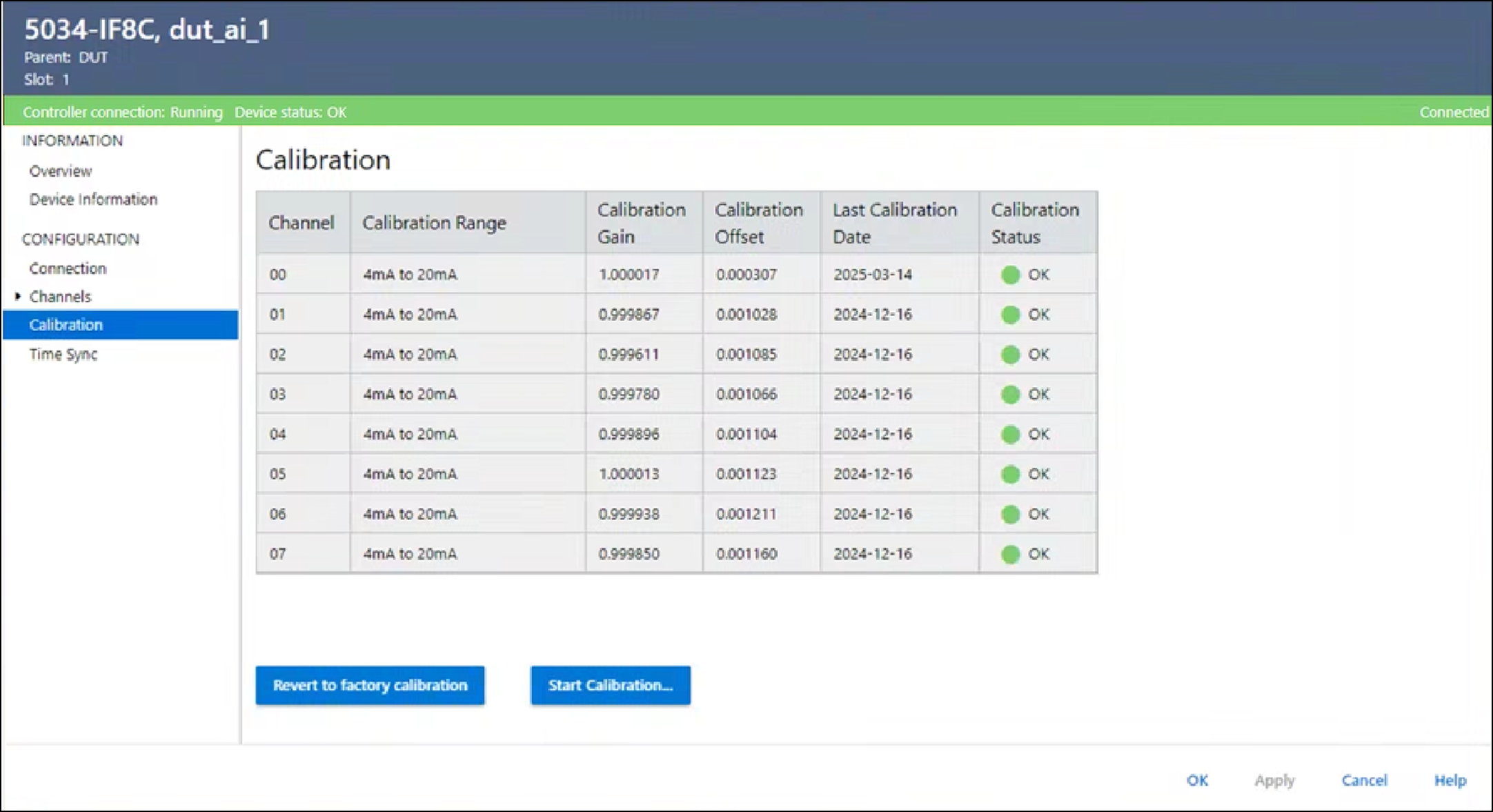Click the Start Calibration button
Screen dimensions: 1493x812
[x=610, y=685]
